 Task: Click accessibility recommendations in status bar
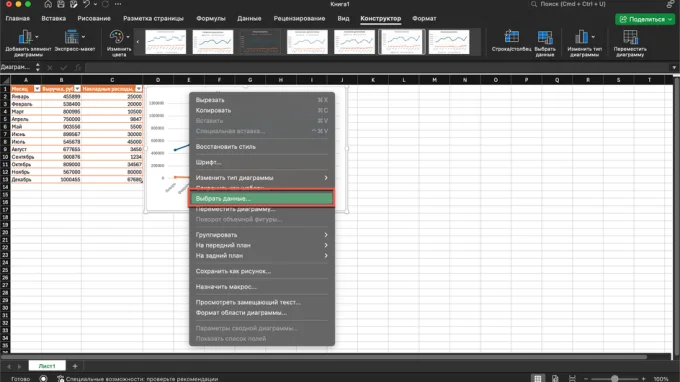coord(137,379)
